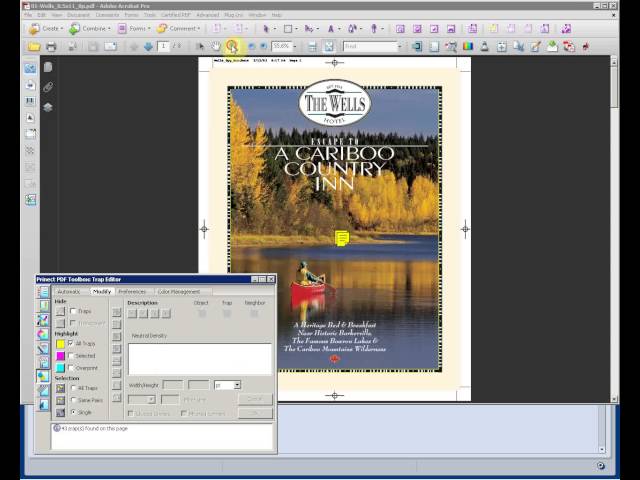Open the Find field dropdown arrow

tap(399, 47)
